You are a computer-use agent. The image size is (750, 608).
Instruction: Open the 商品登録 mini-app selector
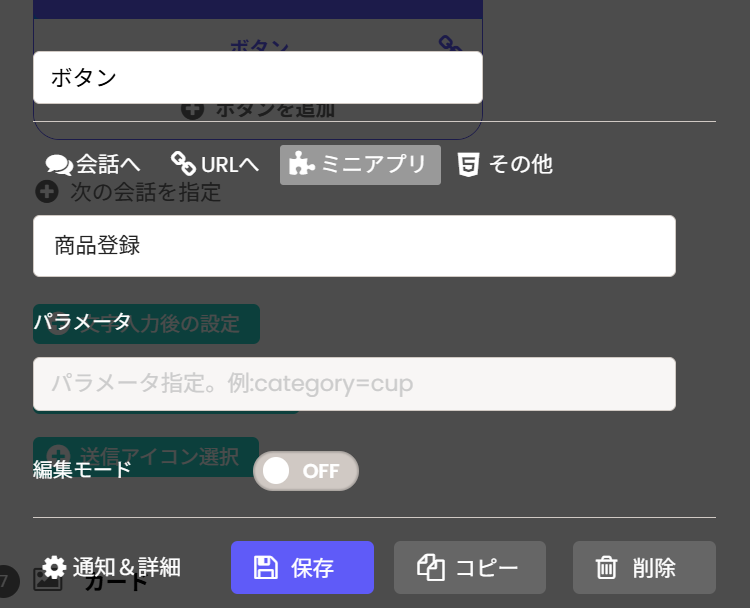click(354, 246)
